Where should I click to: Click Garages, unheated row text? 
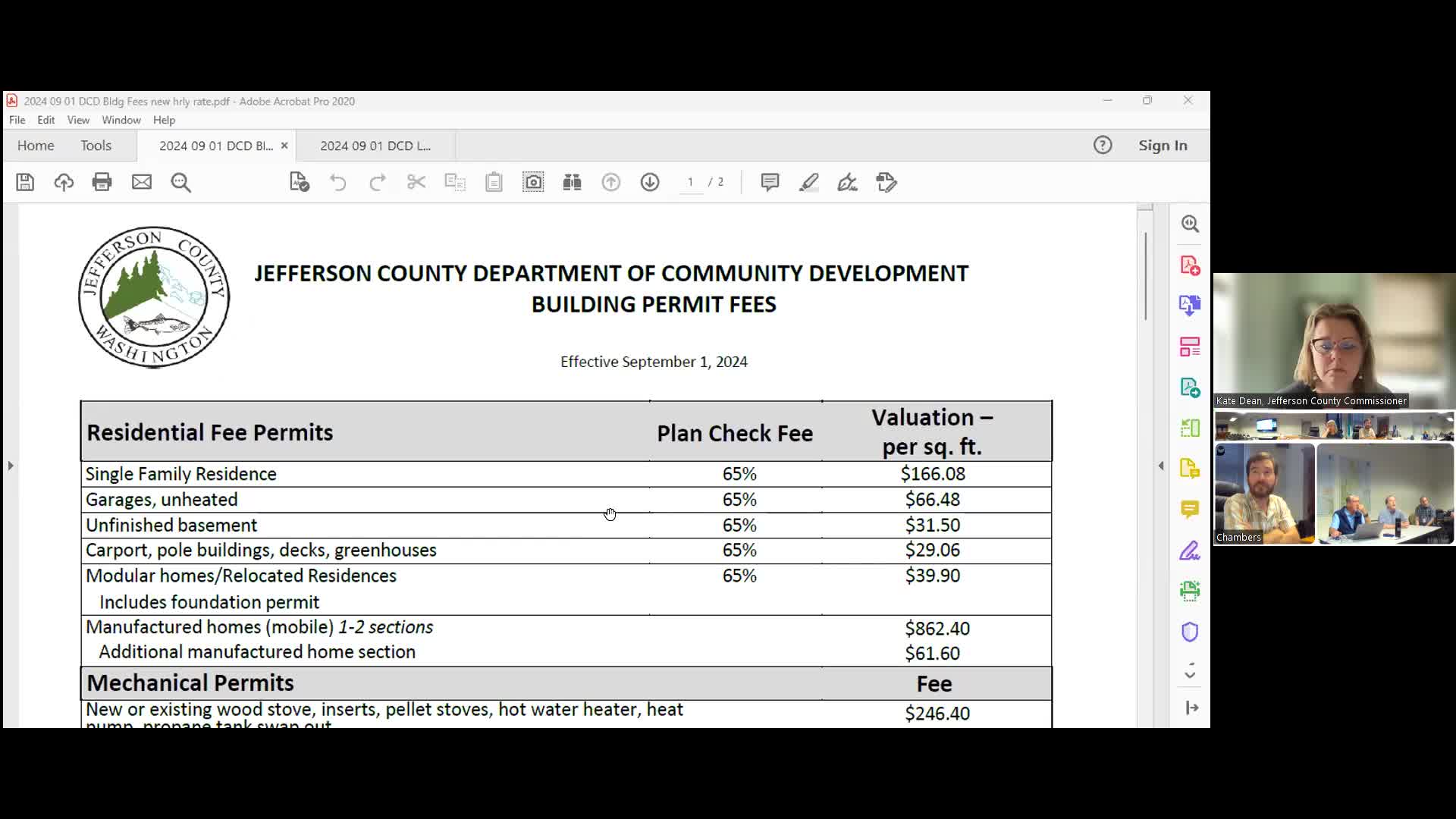pyautogui.click(x=162, y=500)
